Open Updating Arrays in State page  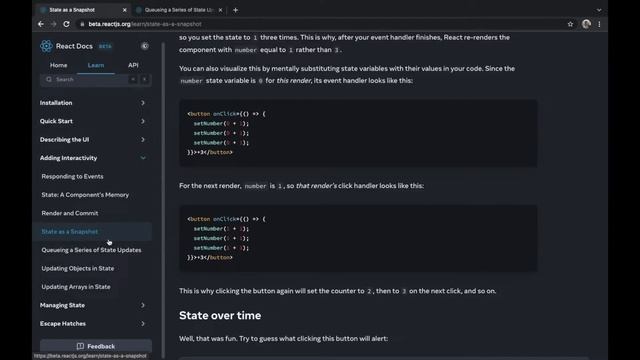coord(76,287)
